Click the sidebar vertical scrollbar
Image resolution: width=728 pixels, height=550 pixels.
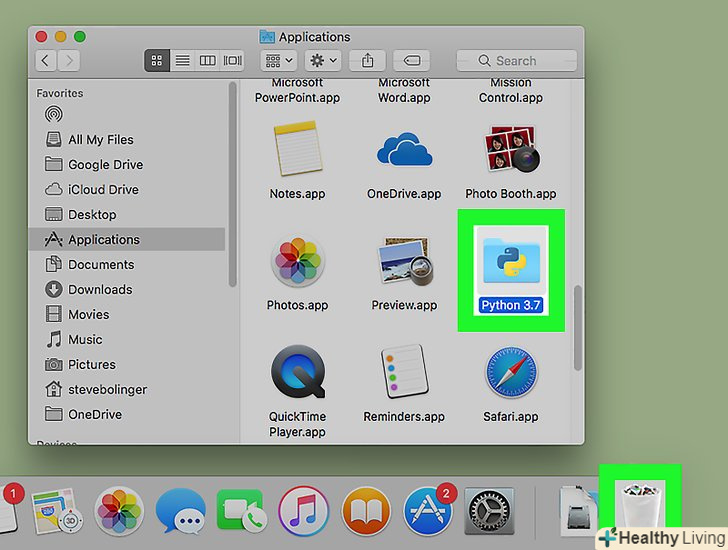[233, 184]
